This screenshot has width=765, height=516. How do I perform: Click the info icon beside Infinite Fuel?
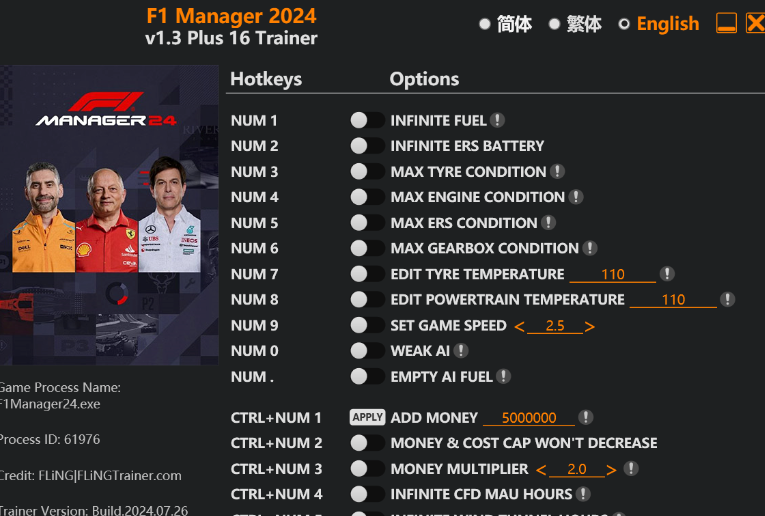click(x=496, y=121)
